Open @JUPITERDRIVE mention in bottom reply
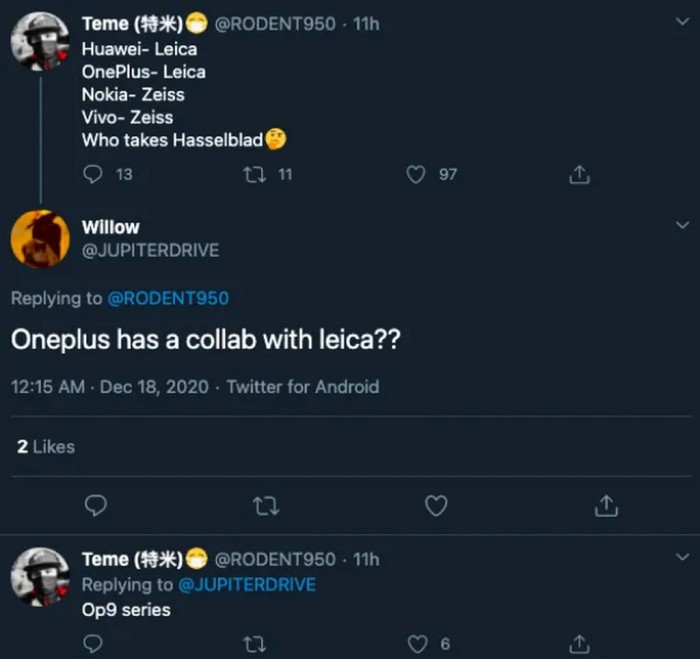The height and width of the screenshot is (659, 700). [247, 584]
